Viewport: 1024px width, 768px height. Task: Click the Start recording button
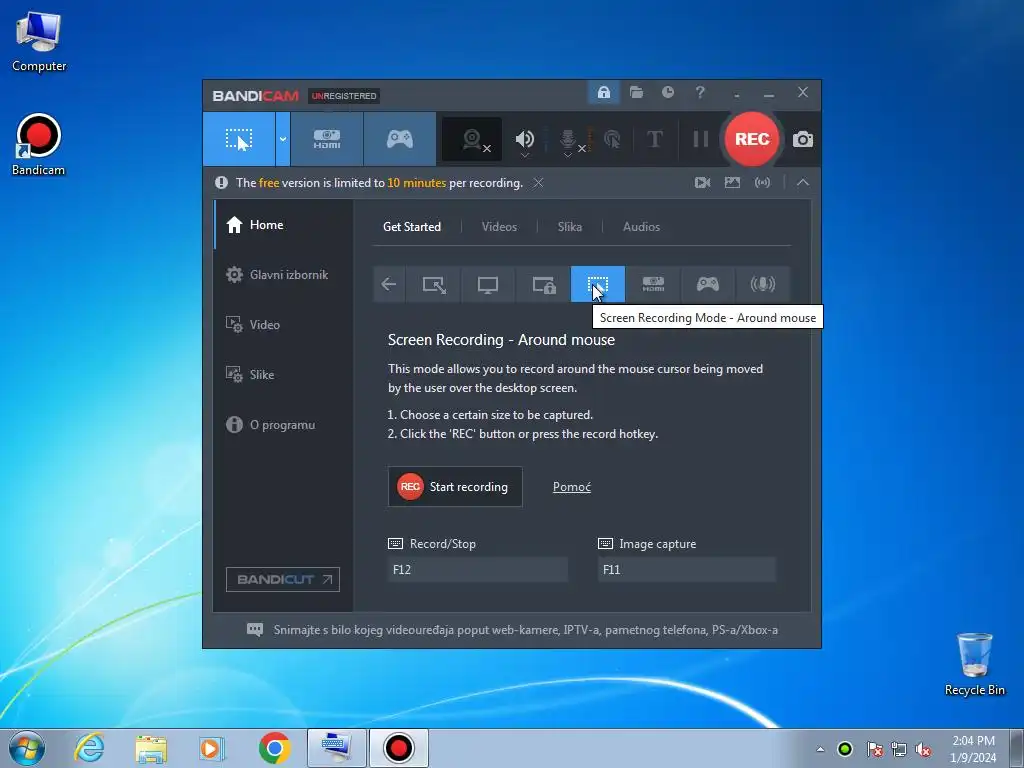[x=455, y=487]
